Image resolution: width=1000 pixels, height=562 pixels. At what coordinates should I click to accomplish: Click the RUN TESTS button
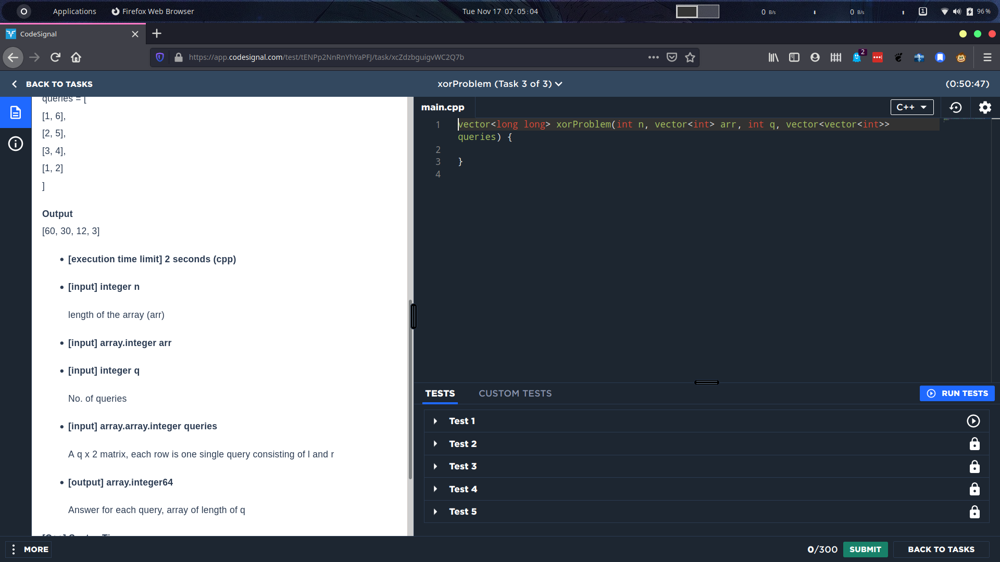(x=957, y=394)
